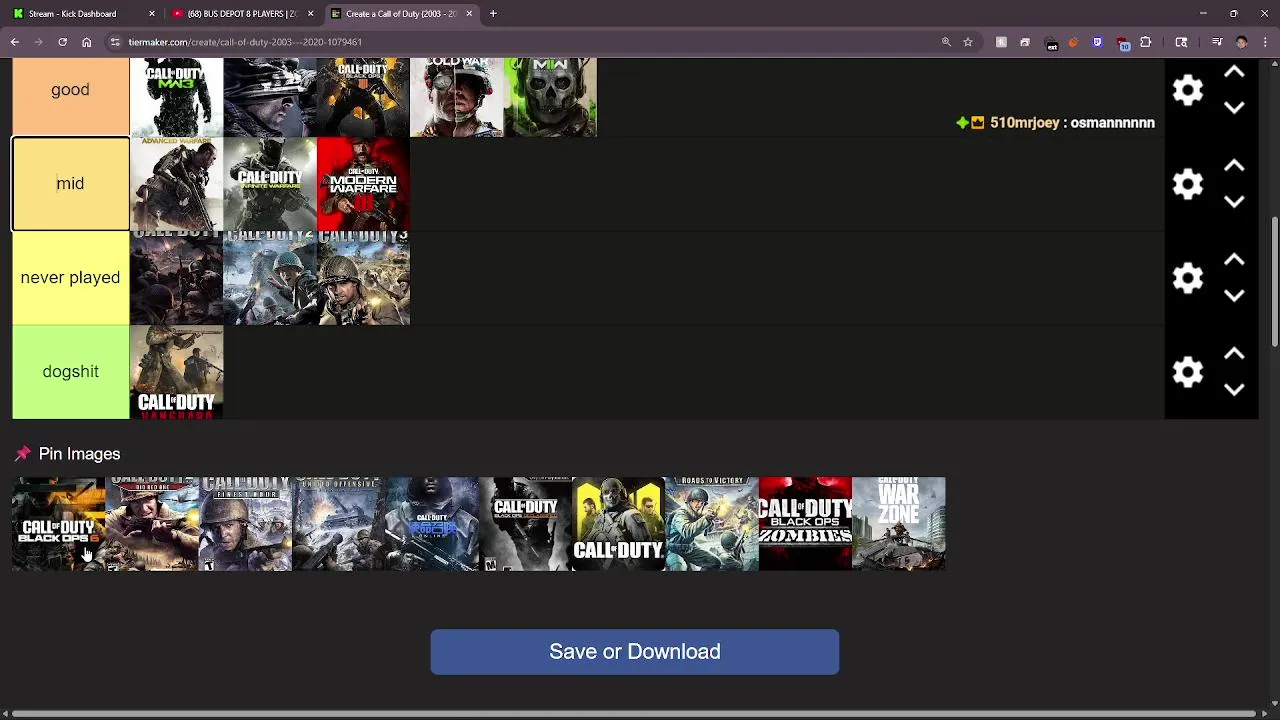Move the good tier up with arrow
1280x720 pixels.
coord(1234,72)
